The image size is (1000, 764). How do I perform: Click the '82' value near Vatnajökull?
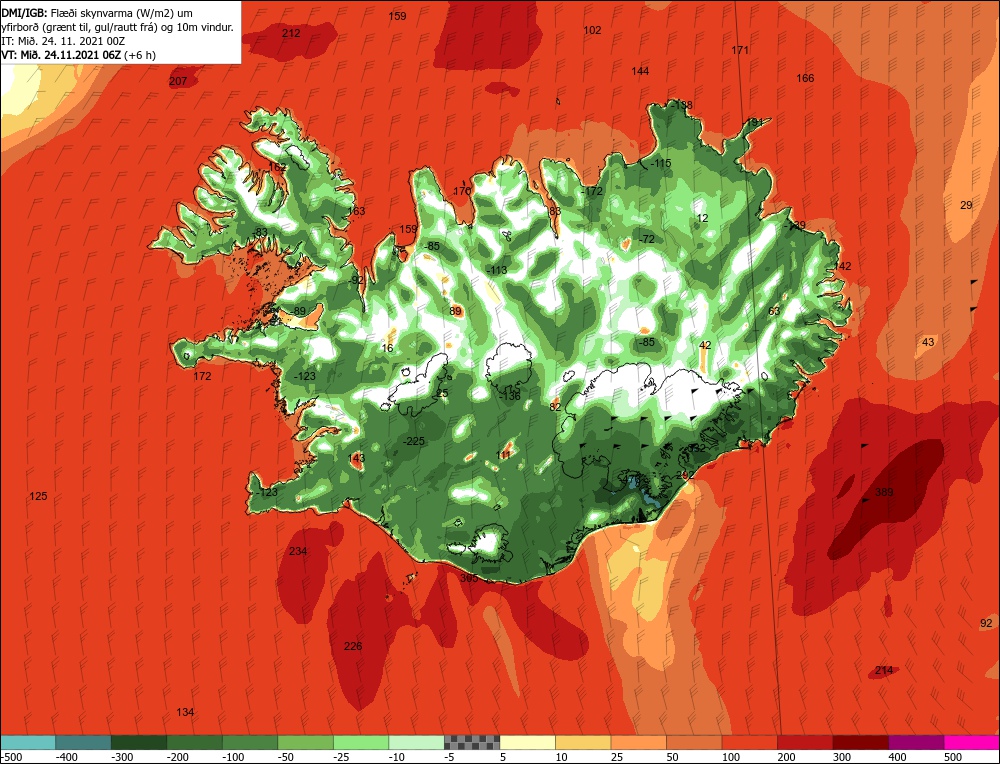coord(555,407)
